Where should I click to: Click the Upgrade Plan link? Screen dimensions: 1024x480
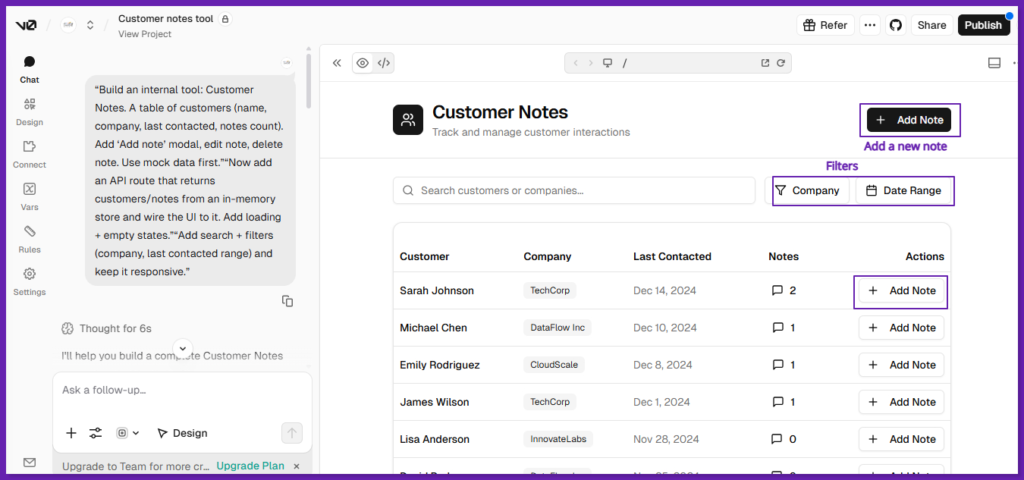(x=250, y=466)
